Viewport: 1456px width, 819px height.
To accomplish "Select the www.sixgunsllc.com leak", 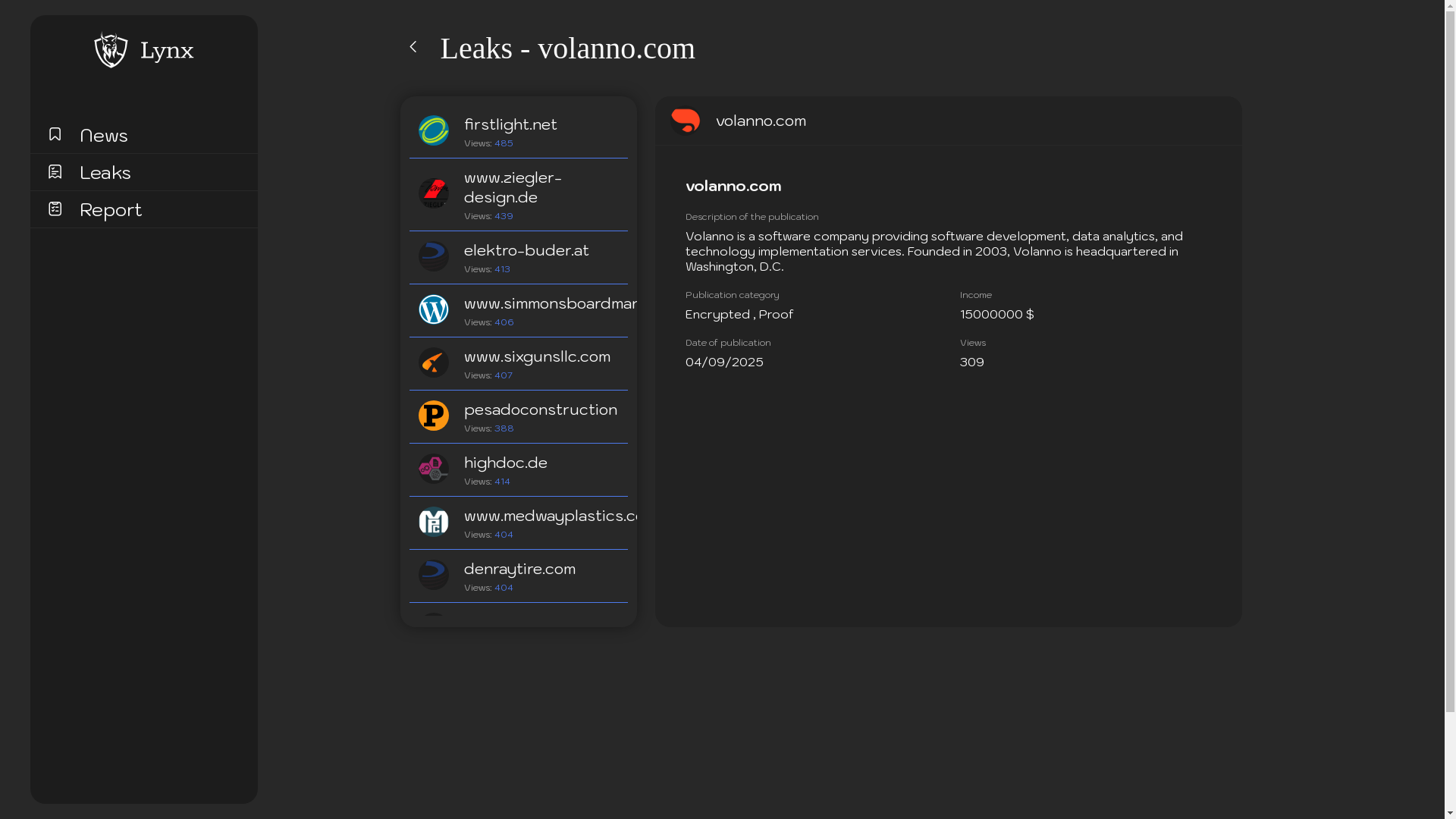I will 537,356.
